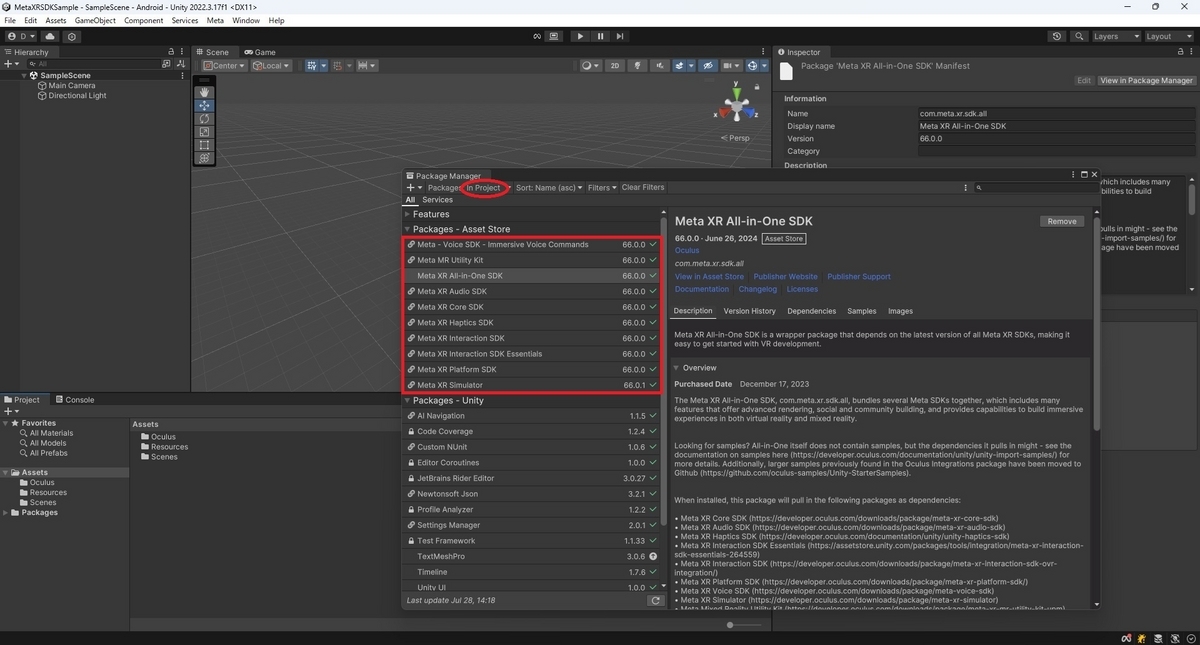This screenshot has height=645, width=1200.
Task: Collapse Packages - Unity section
Action: click(x=408, y=400)
